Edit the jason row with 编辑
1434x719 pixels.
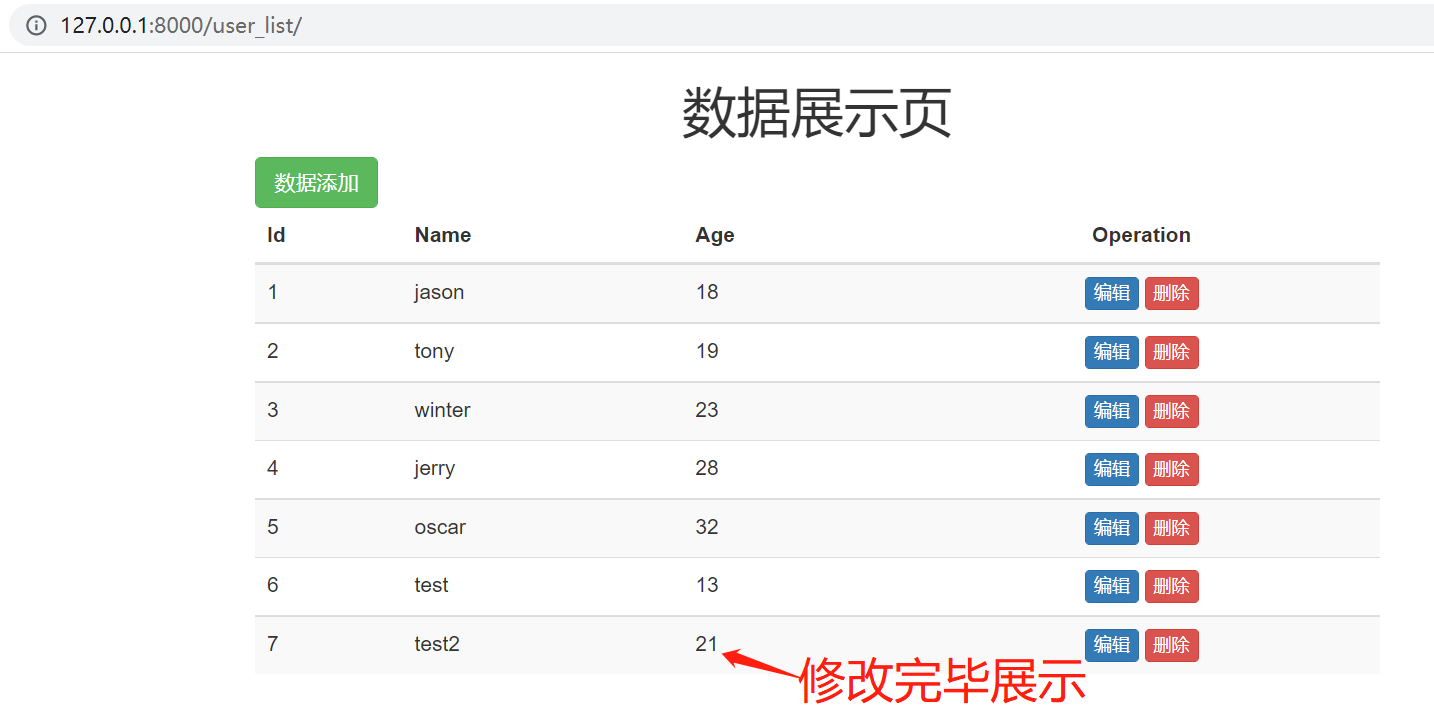tap(1111, 293)
